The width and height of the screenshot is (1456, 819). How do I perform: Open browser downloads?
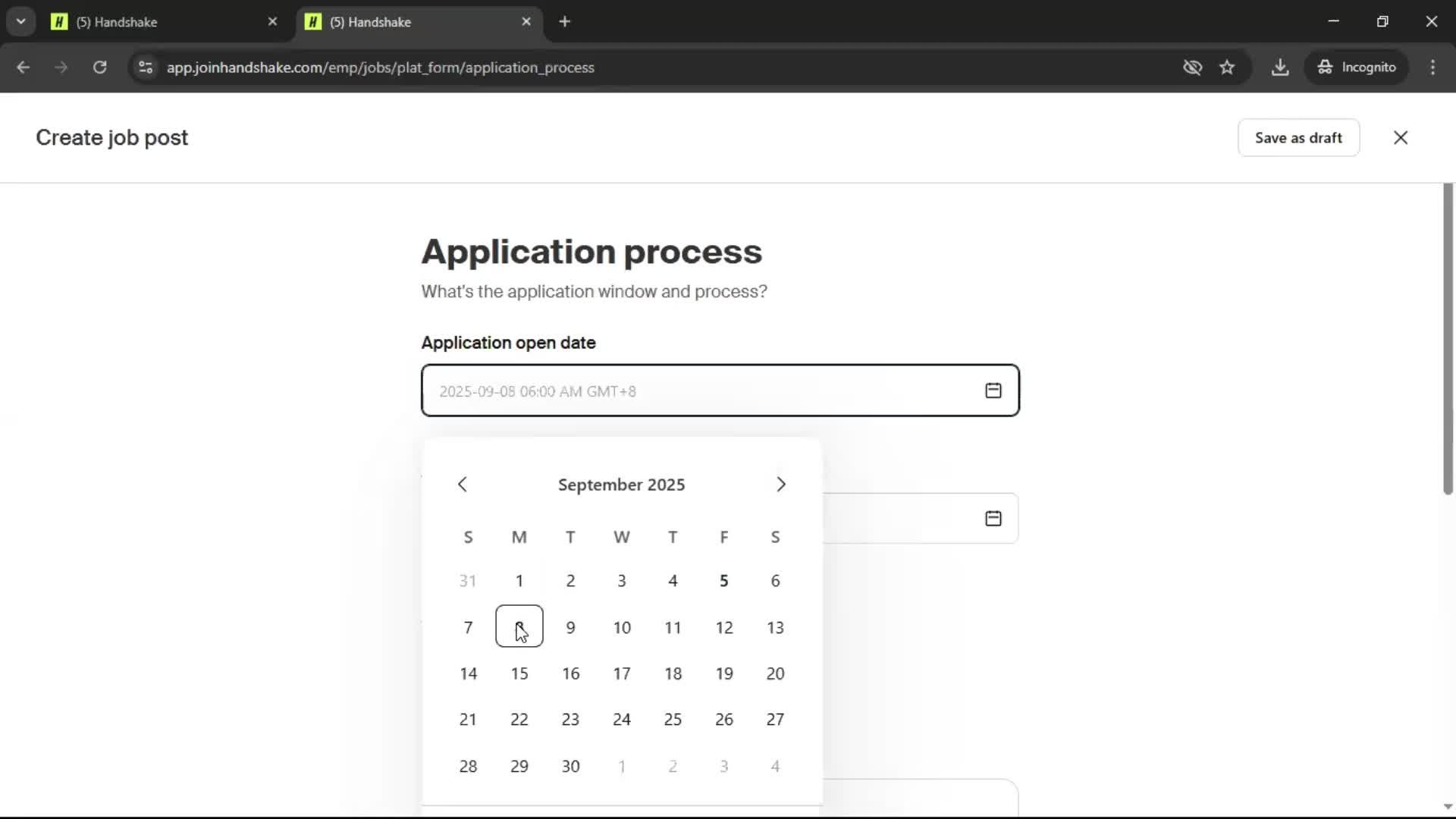tap(1280, 67)
